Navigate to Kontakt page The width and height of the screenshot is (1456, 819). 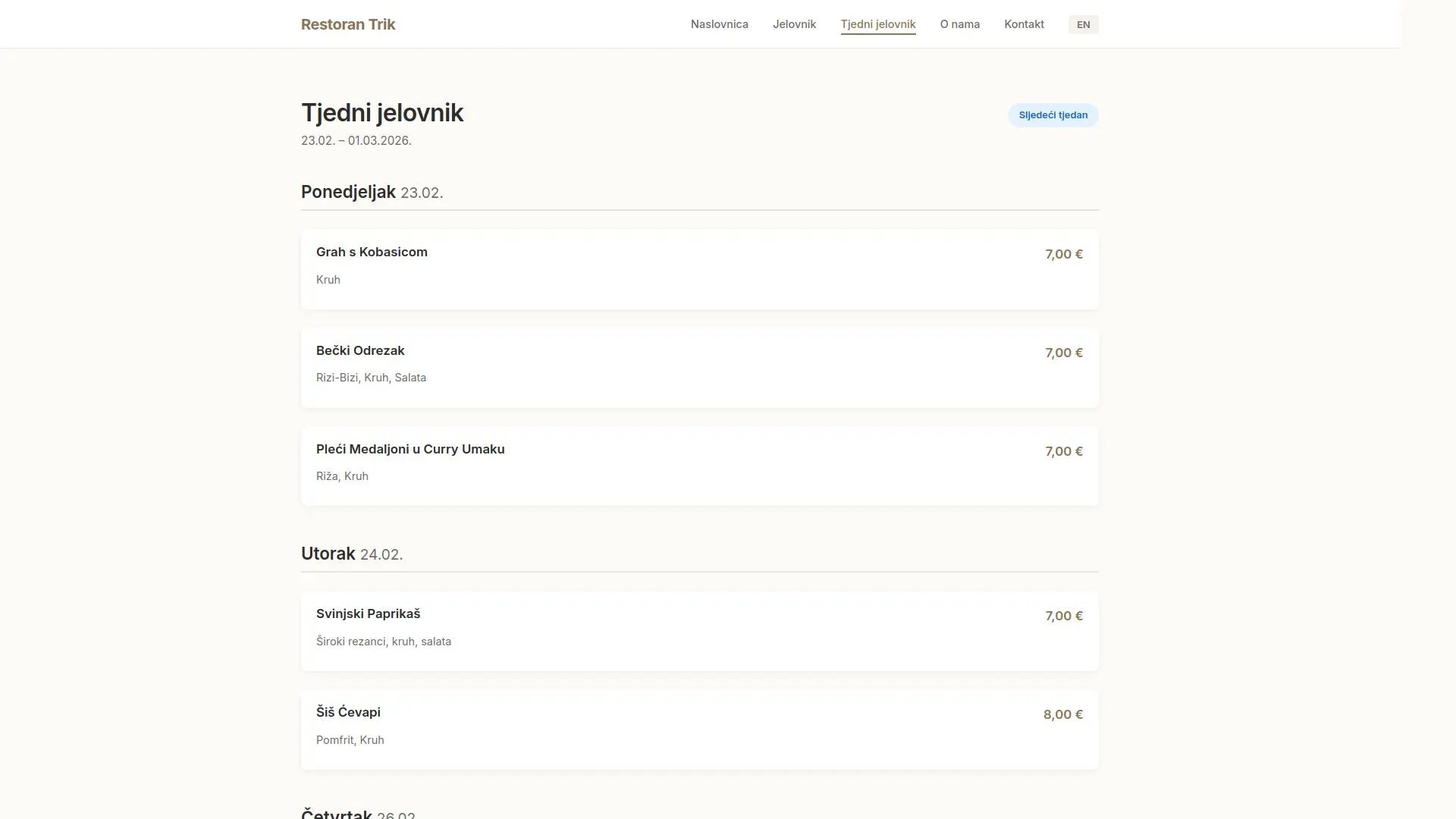[x=1024, y=24]
